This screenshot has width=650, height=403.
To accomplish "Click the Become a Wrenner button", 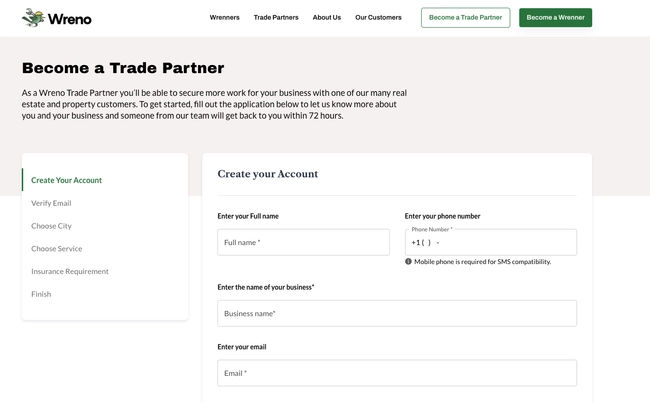I will point(555,17).
